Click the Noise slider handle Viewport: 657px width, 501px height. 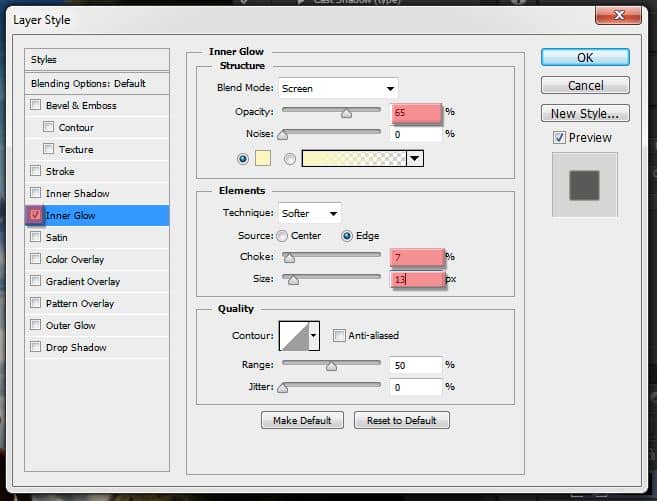coord(283,134)
